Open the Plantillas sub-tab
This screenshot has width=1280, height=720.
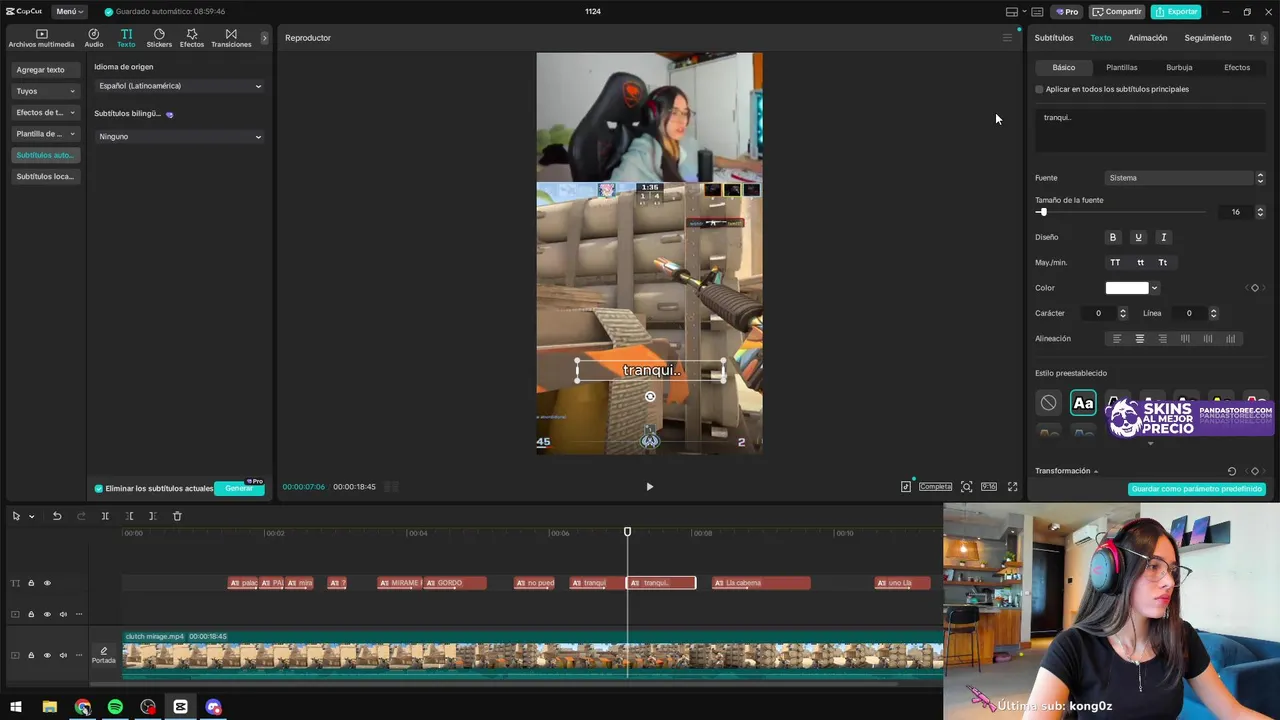click(x=1122, y=67)
